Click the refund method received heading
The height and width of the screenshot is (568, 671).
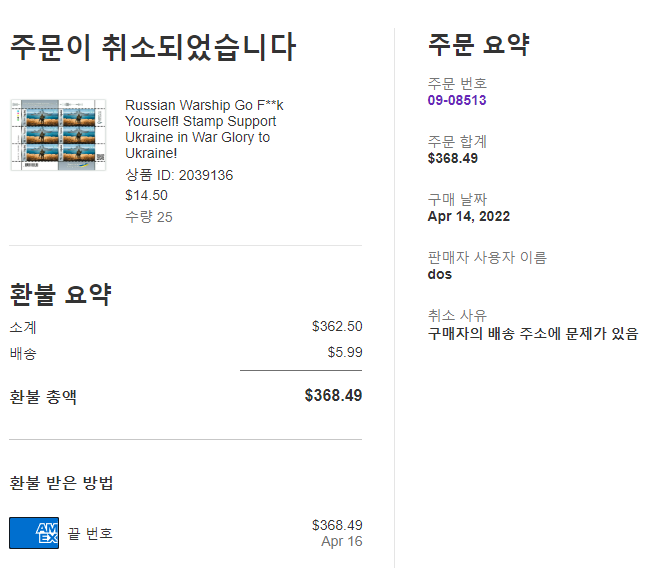point(61,483)
